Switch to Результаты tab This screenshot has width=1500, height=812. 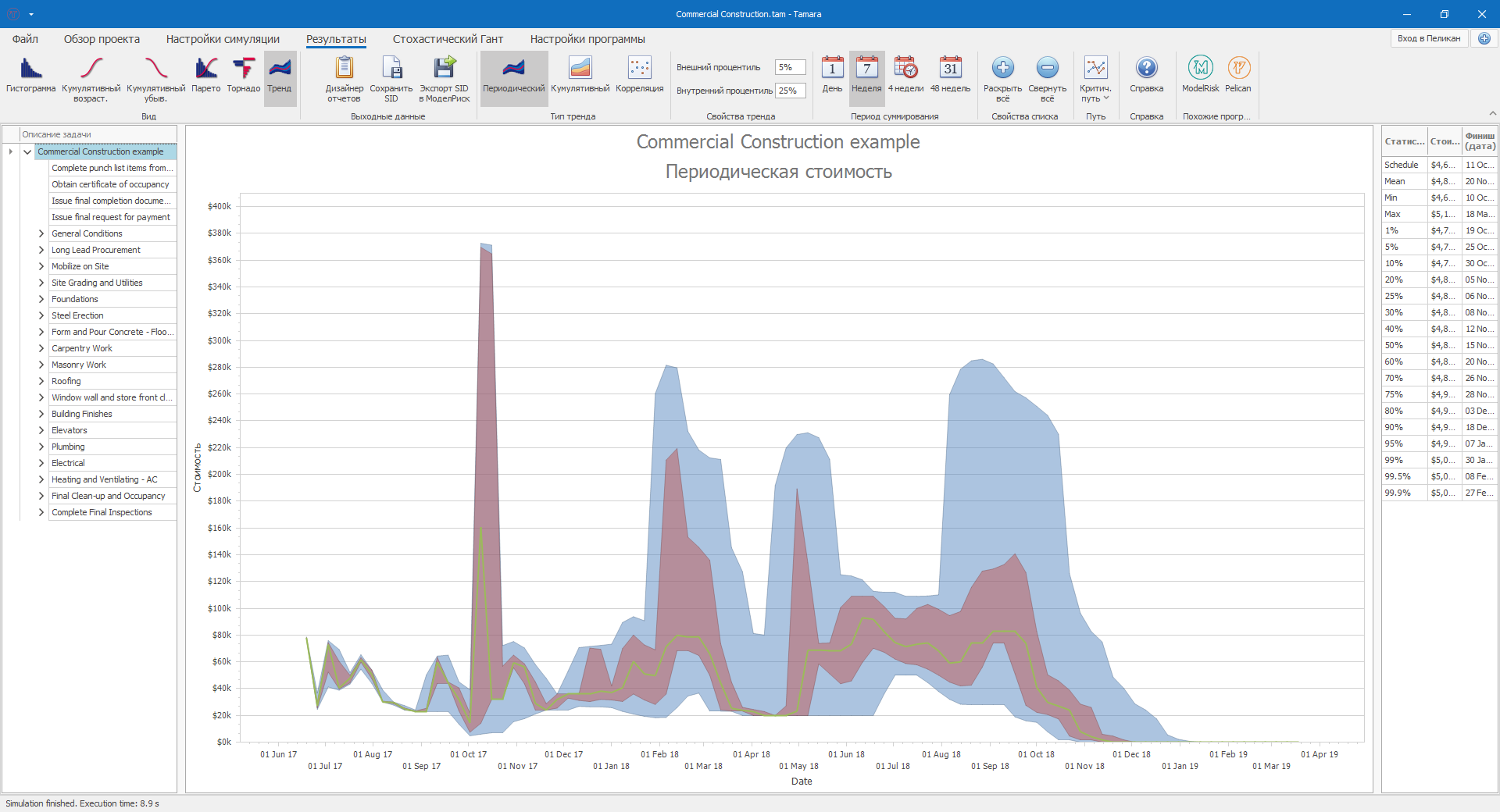click(x=336, y=39)
